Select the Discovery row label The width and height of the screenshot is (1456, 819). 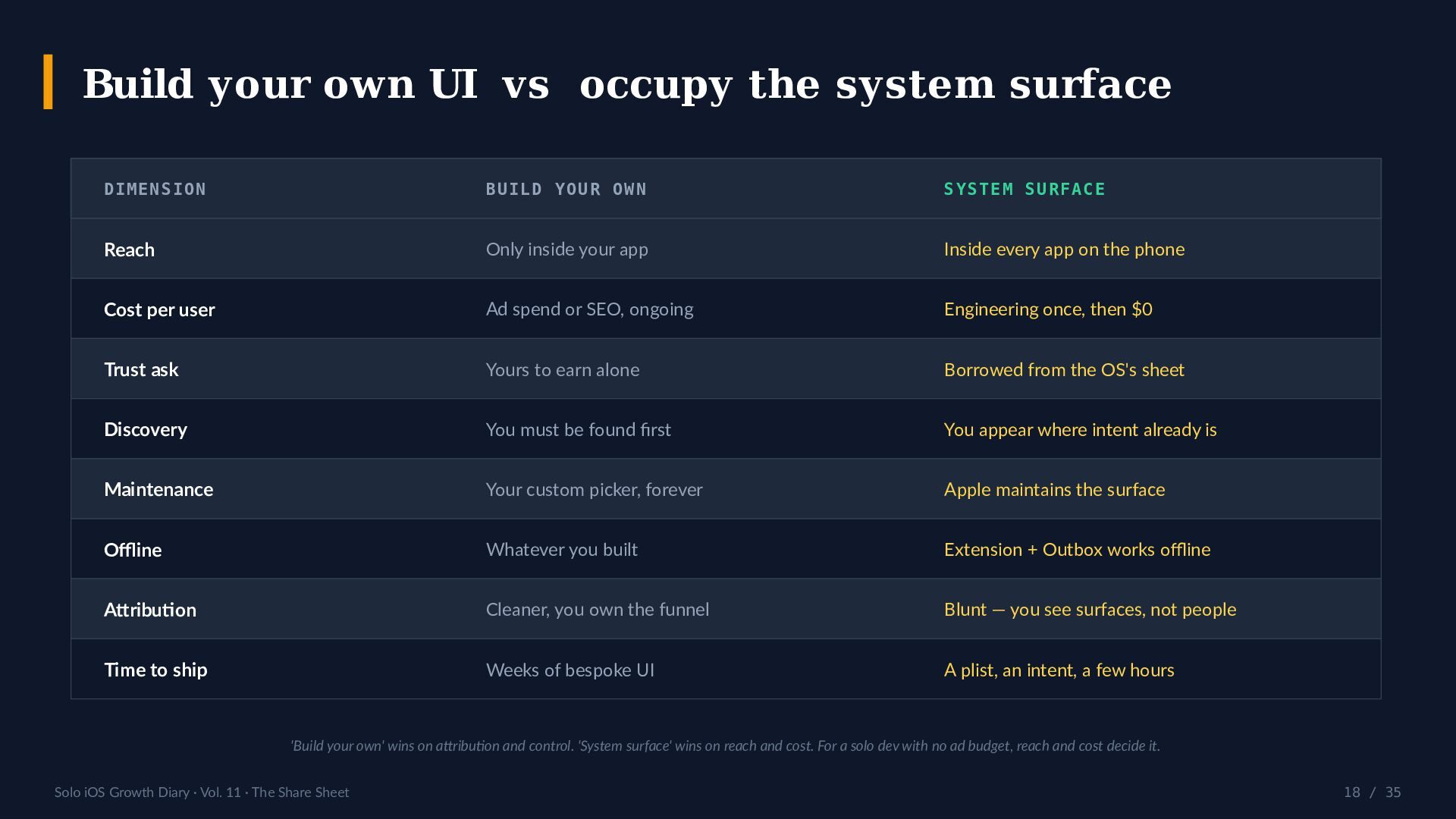tap(146, 429)
